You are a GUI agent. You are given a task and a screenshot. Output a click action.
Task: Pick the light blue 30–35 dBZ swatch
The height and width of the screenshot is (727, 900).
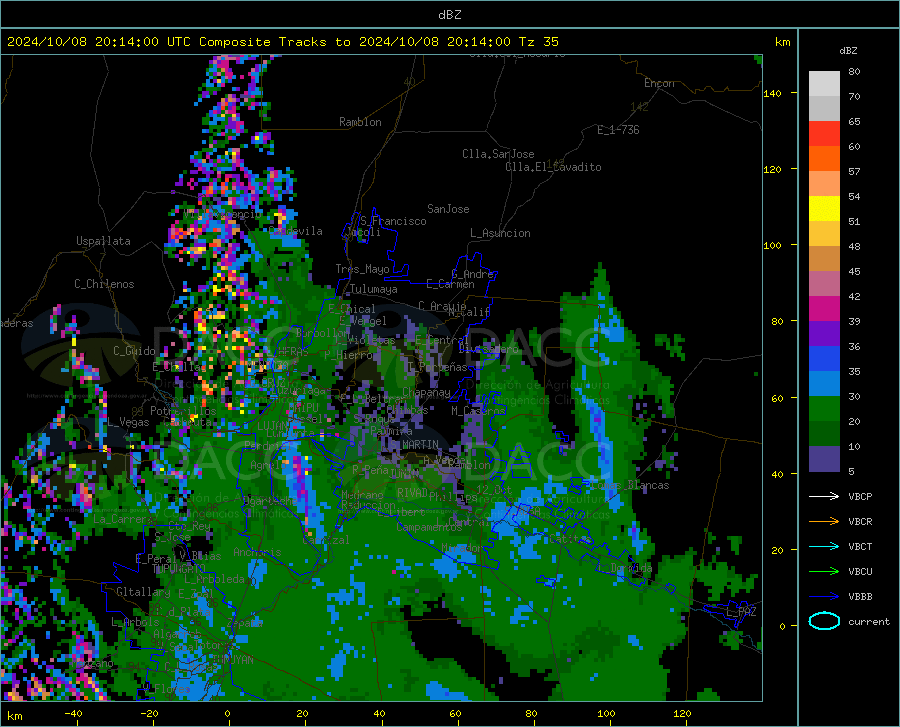824,384
